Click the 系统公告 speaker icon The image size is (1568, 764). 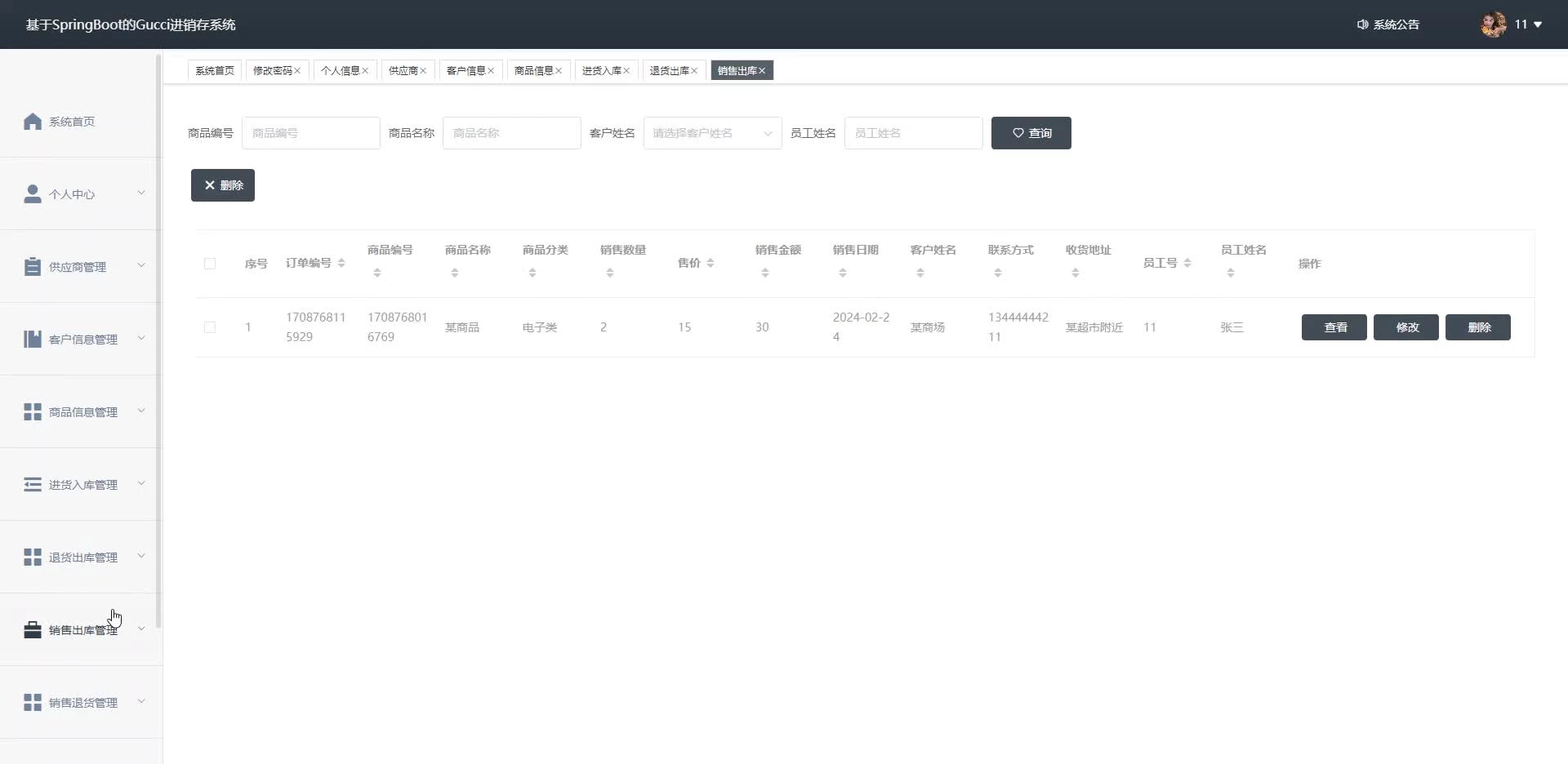click(x=1362, y=24)
